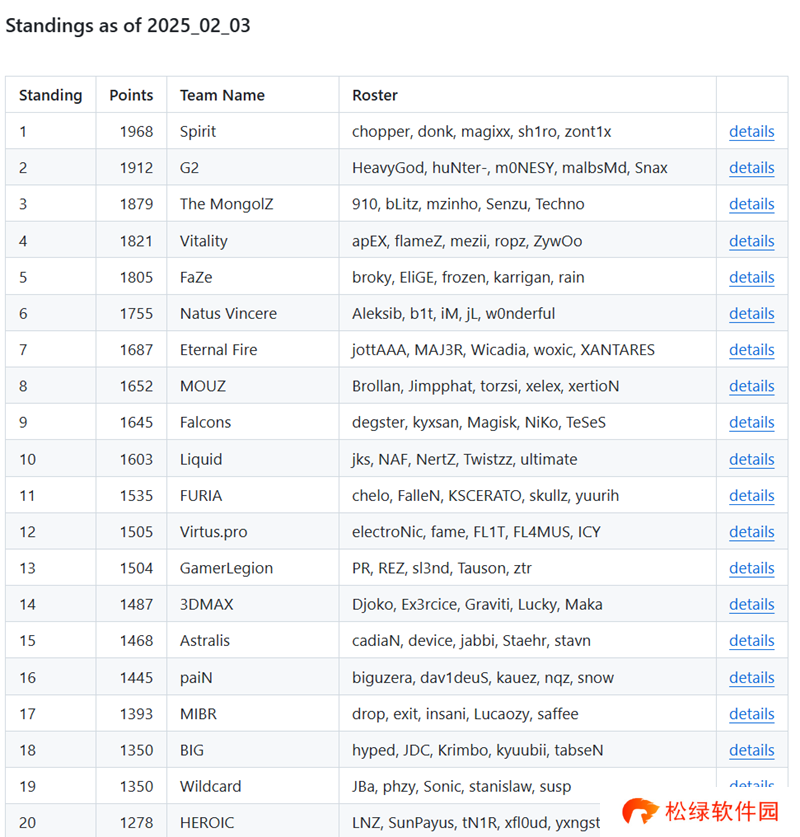View details for The MongolZ
The height and width of the screenshot is (837, 800).
751,204
